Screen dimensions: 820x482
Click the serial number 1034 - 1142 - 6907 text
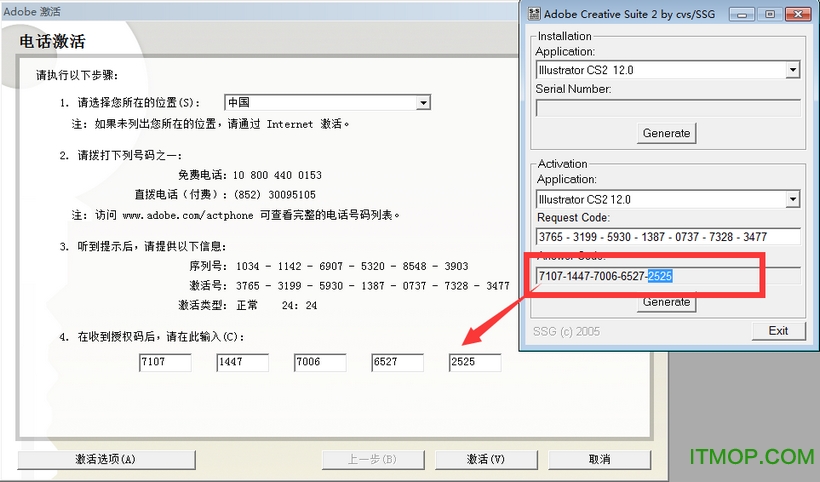[352, 266]
